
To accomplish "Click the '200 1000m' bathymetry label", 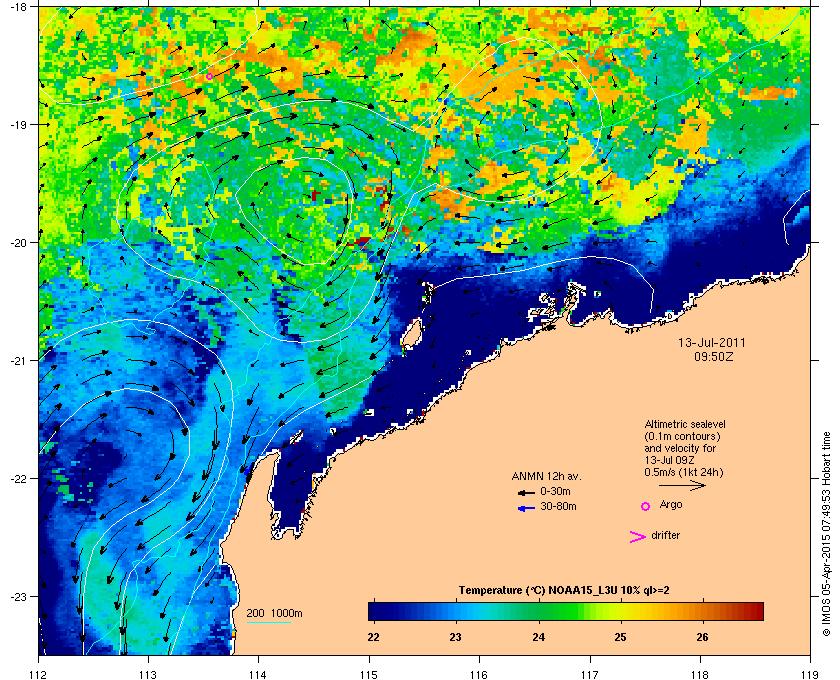I will [x=274, y=613].
